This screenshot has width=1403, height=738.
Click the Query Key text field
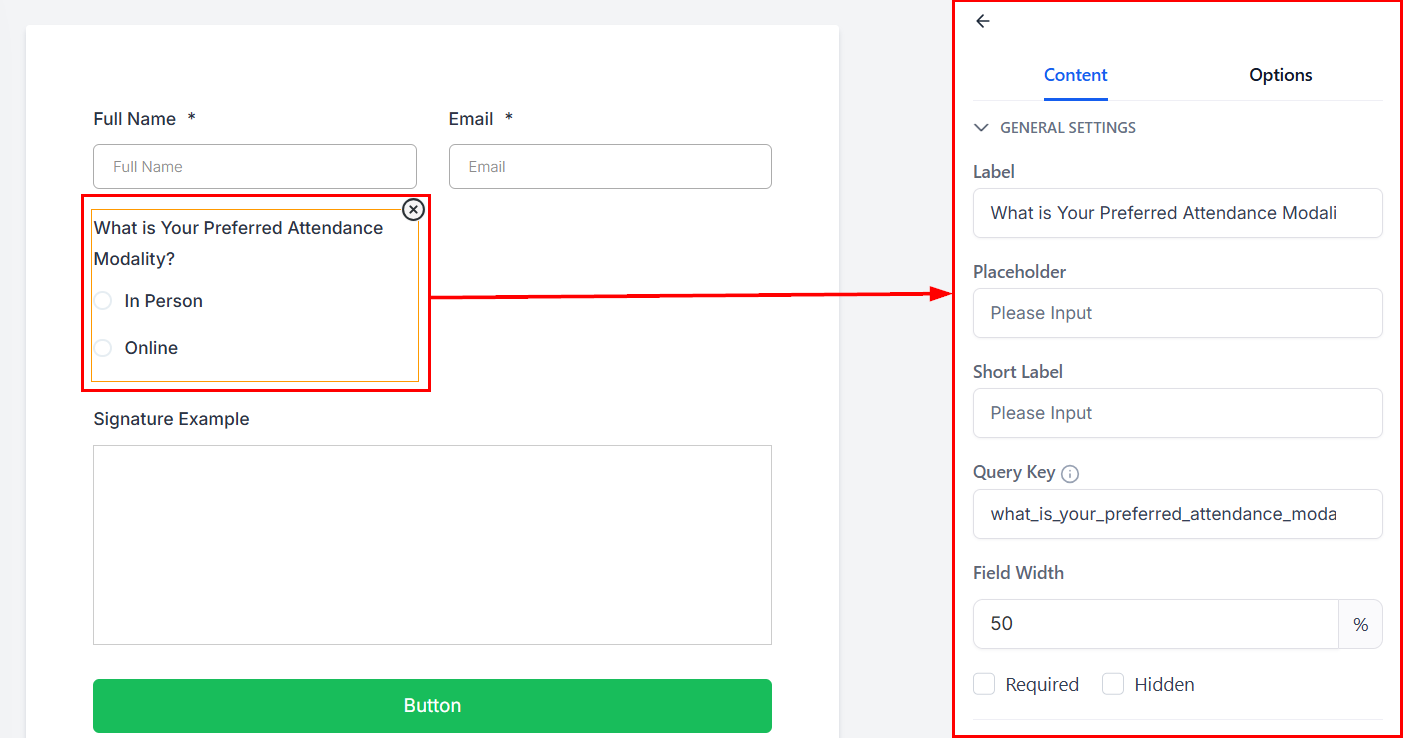[1177, 514]
